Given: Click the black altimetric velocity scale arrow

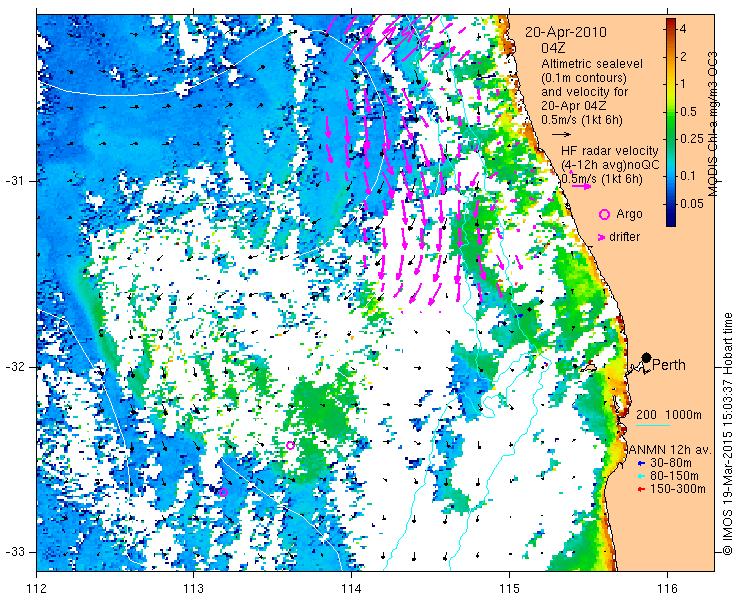Looking at the screenshot, I should click(562, 135).
